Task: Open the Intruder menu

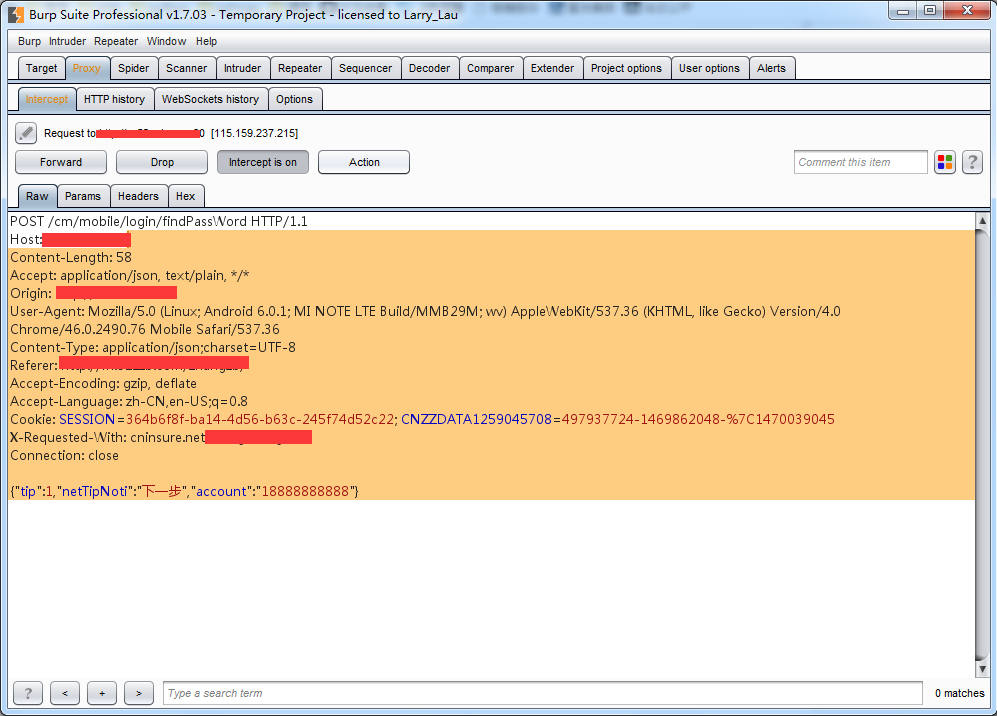Action: [x=67, y=41]
